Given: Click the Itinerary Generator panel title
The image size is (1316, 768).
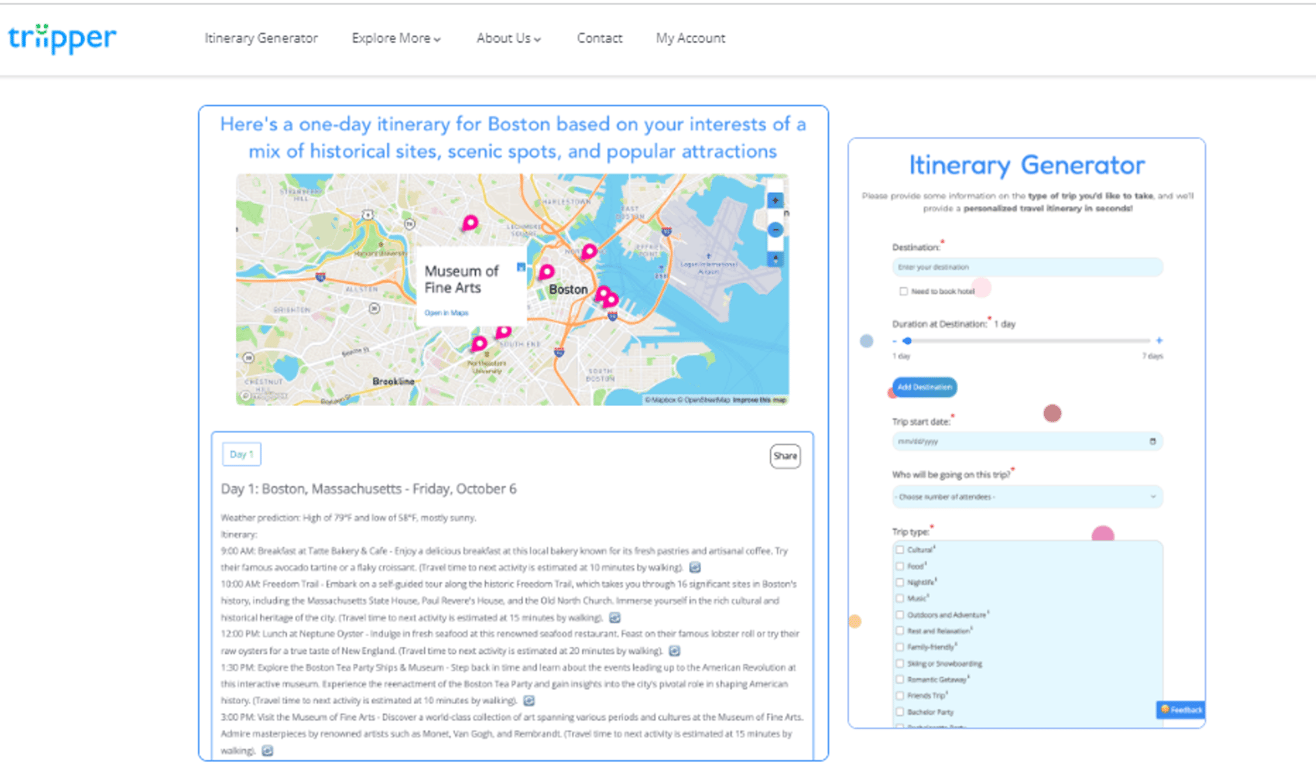Looking at the screenshot, I should [x=1027, y=165].
